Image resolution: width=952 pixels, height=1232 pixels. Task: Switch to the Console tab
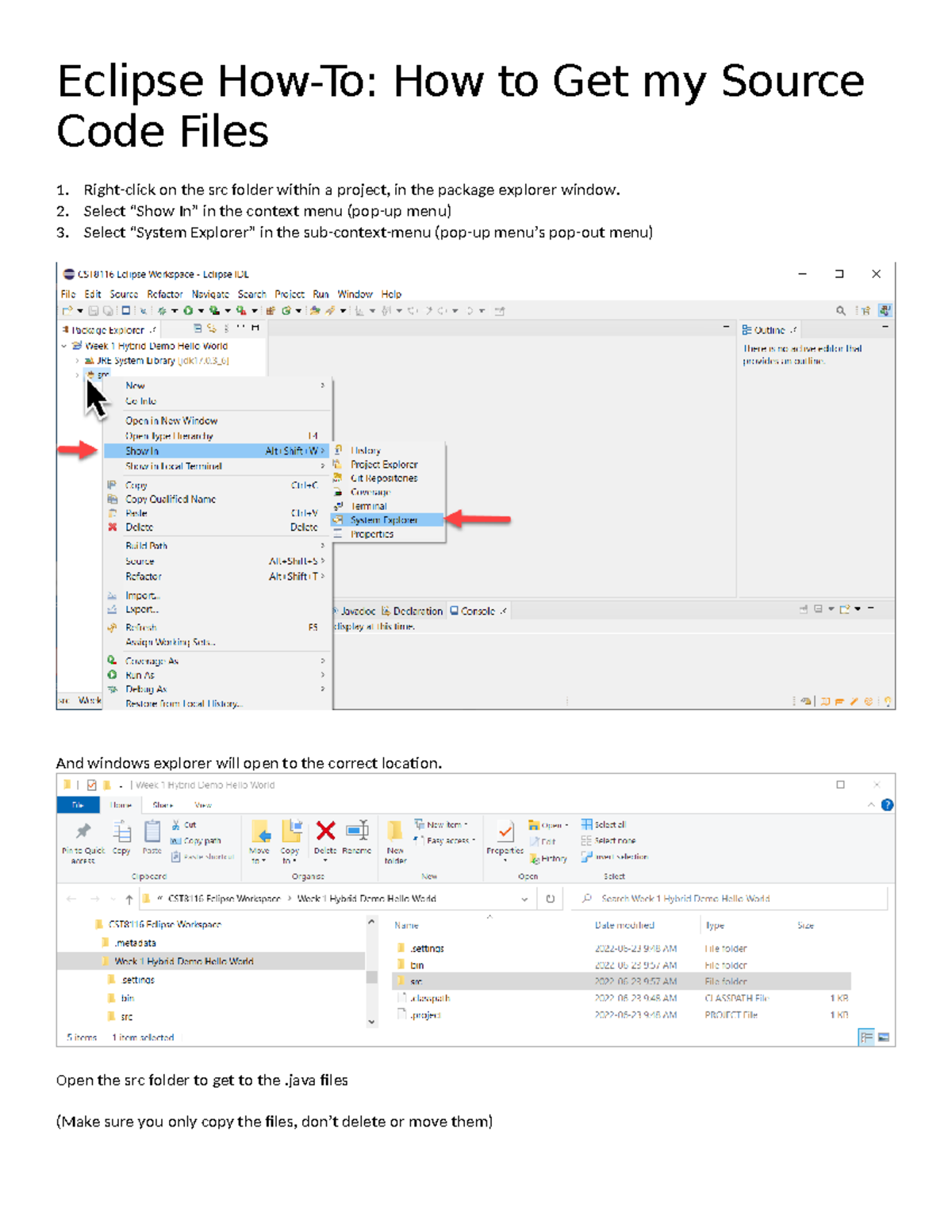point(478,611)
